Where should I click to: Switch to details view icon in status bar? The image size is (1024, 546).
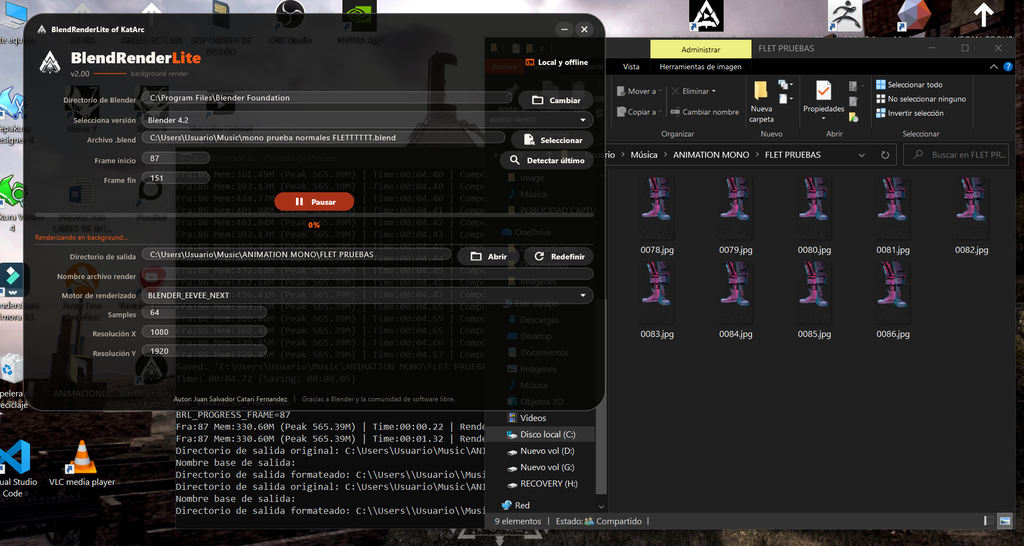[990, 521]
